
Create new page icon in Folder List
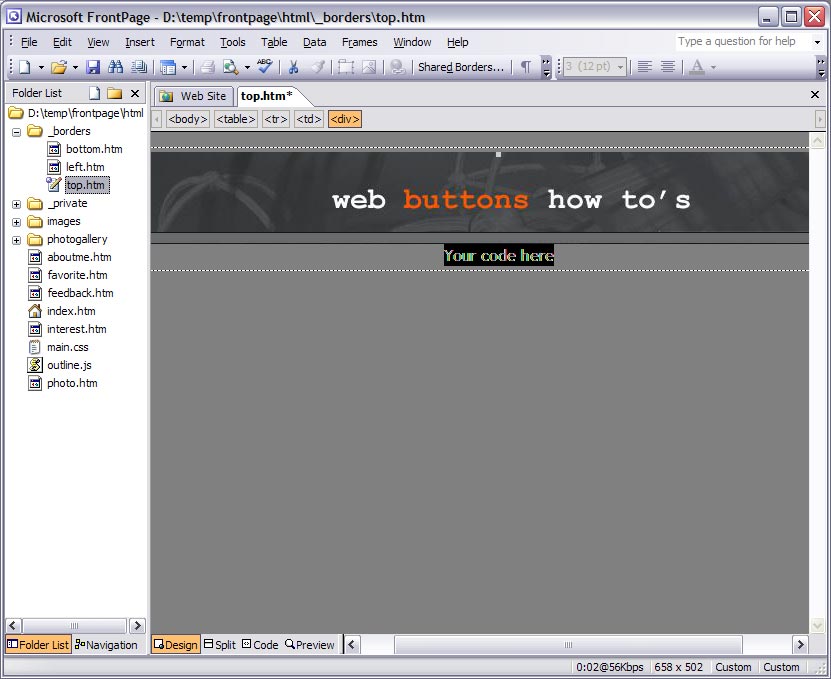click(x=94, y=93)
